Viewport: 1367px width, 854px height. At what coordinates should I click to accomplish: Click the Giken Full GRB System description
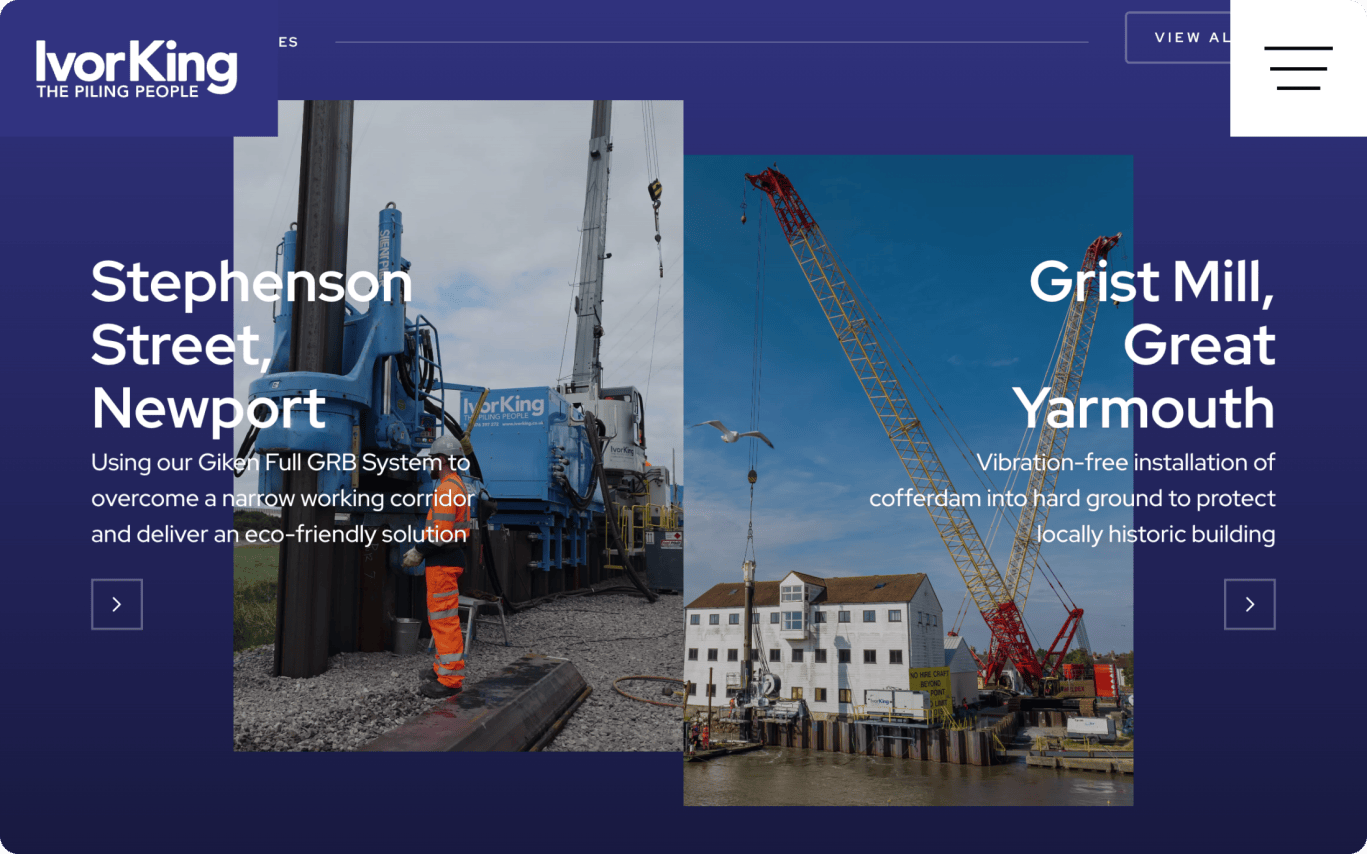click(282, 498)
